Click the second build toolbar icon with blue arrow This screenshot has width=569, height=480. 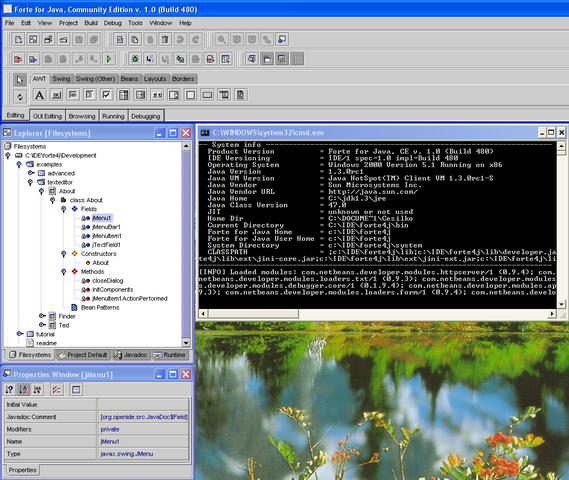pyautogui.click(x=33, y=59)
